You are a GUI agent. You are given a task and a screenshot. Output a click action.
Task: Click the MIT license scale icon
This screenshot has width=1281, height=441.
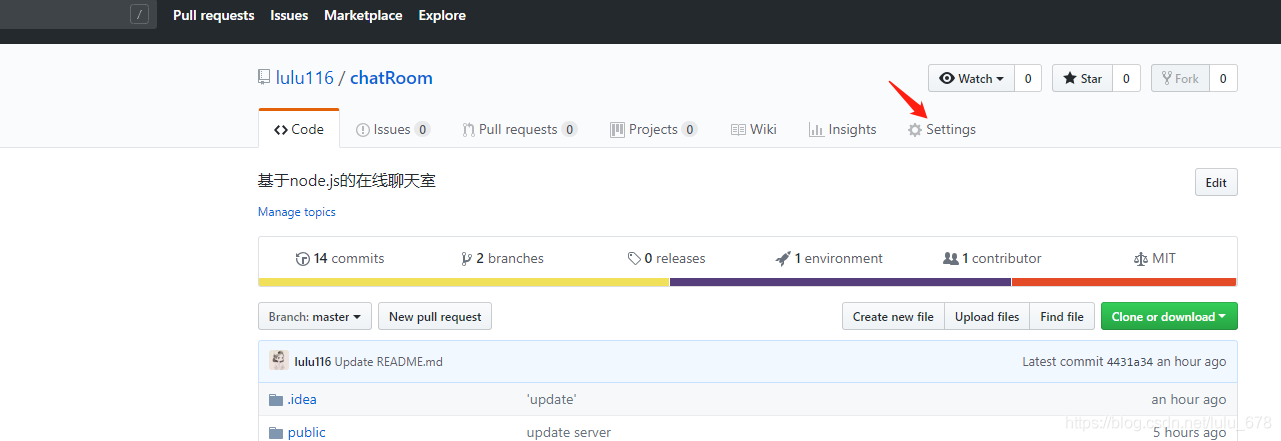1141,259
